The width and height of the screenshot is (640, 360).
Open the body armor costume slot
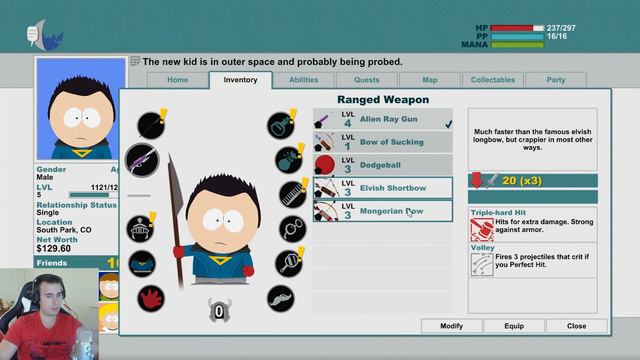point(142,264)
